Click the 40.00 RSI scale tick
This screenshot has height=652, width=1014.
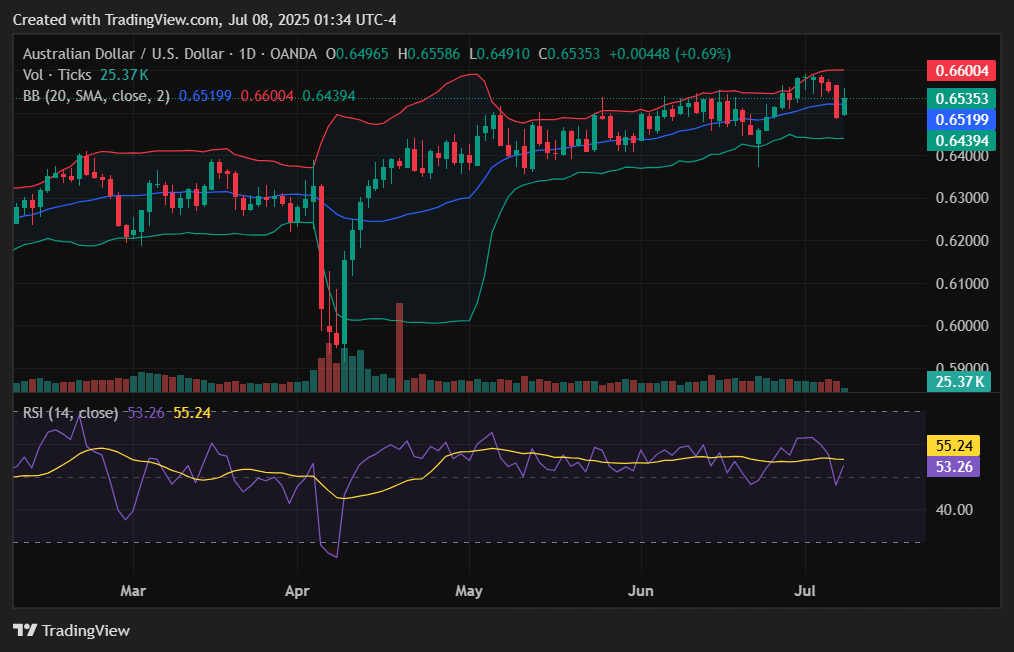[954, 510]
